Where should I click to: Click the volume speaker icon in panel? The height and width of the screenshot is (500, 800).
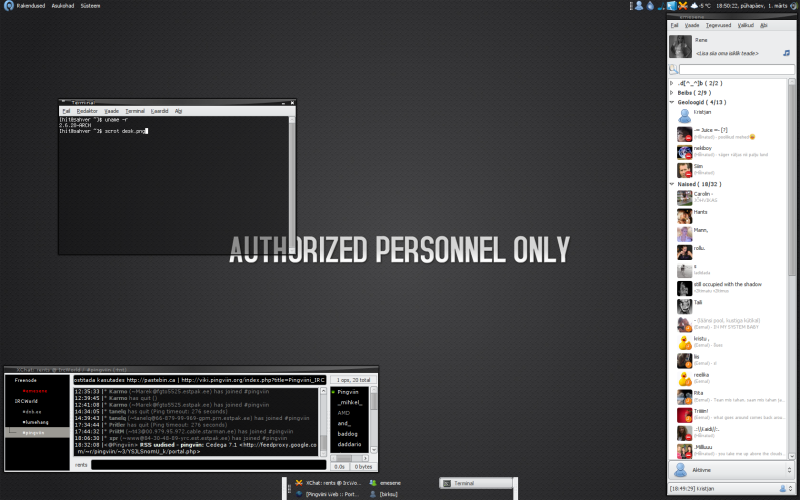click(x=793, y=6)
